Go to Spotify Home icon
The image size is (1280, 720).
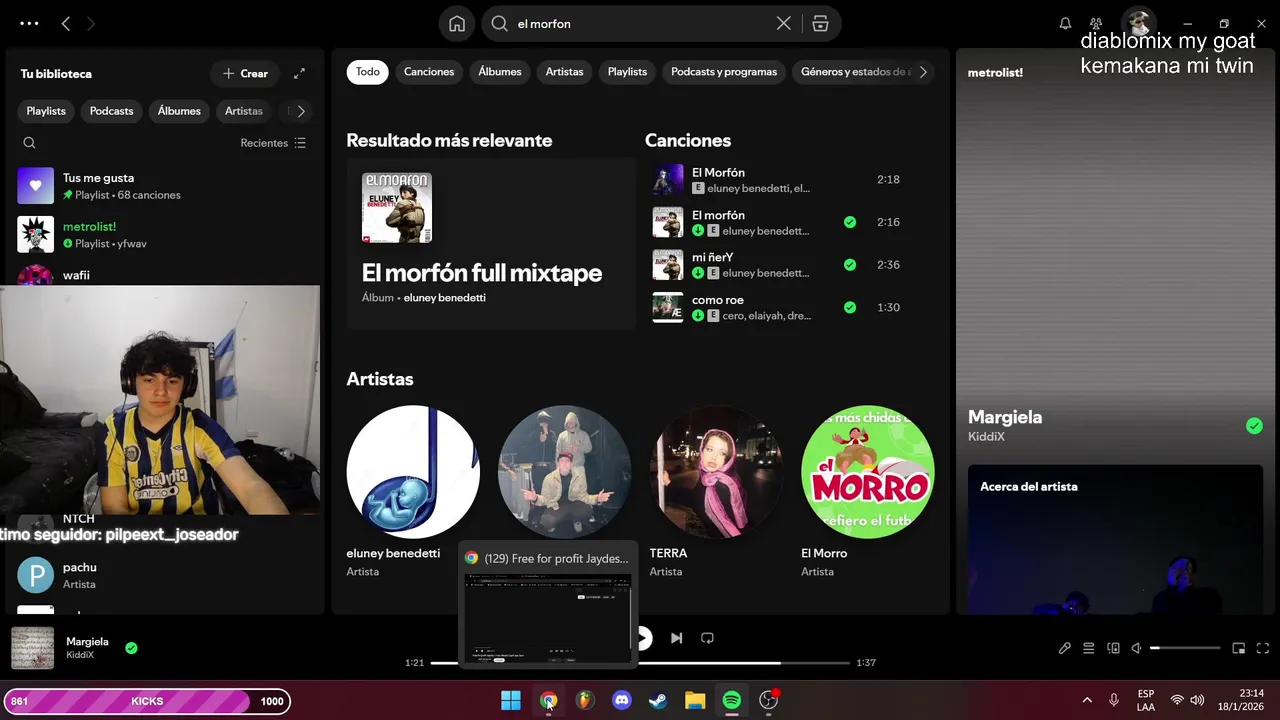457,24
